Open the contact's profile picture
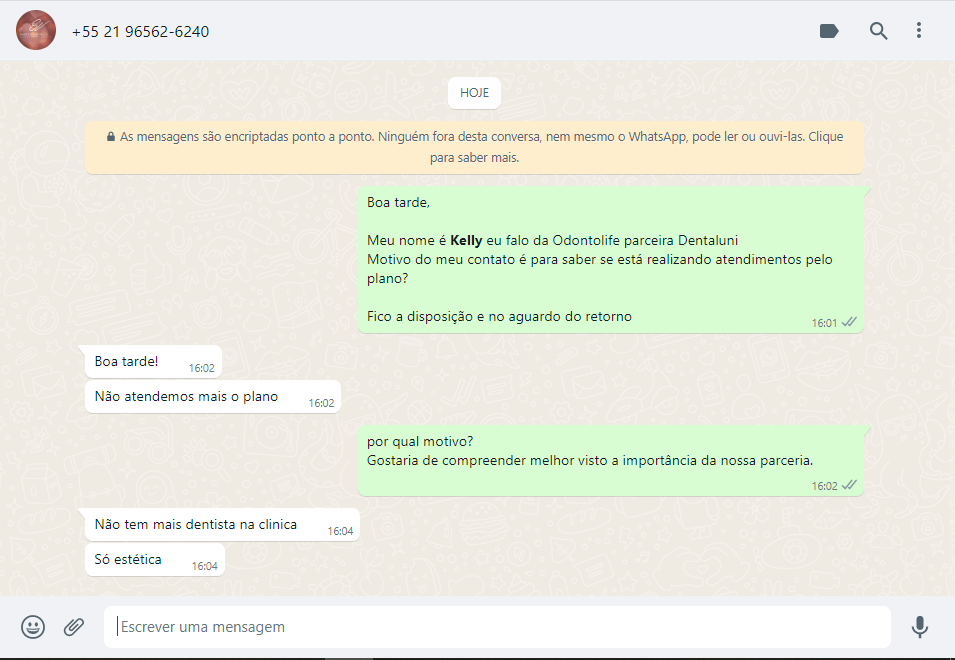This screenshot has width=955, height=660. pyautogui.click(x=36, y=31)
